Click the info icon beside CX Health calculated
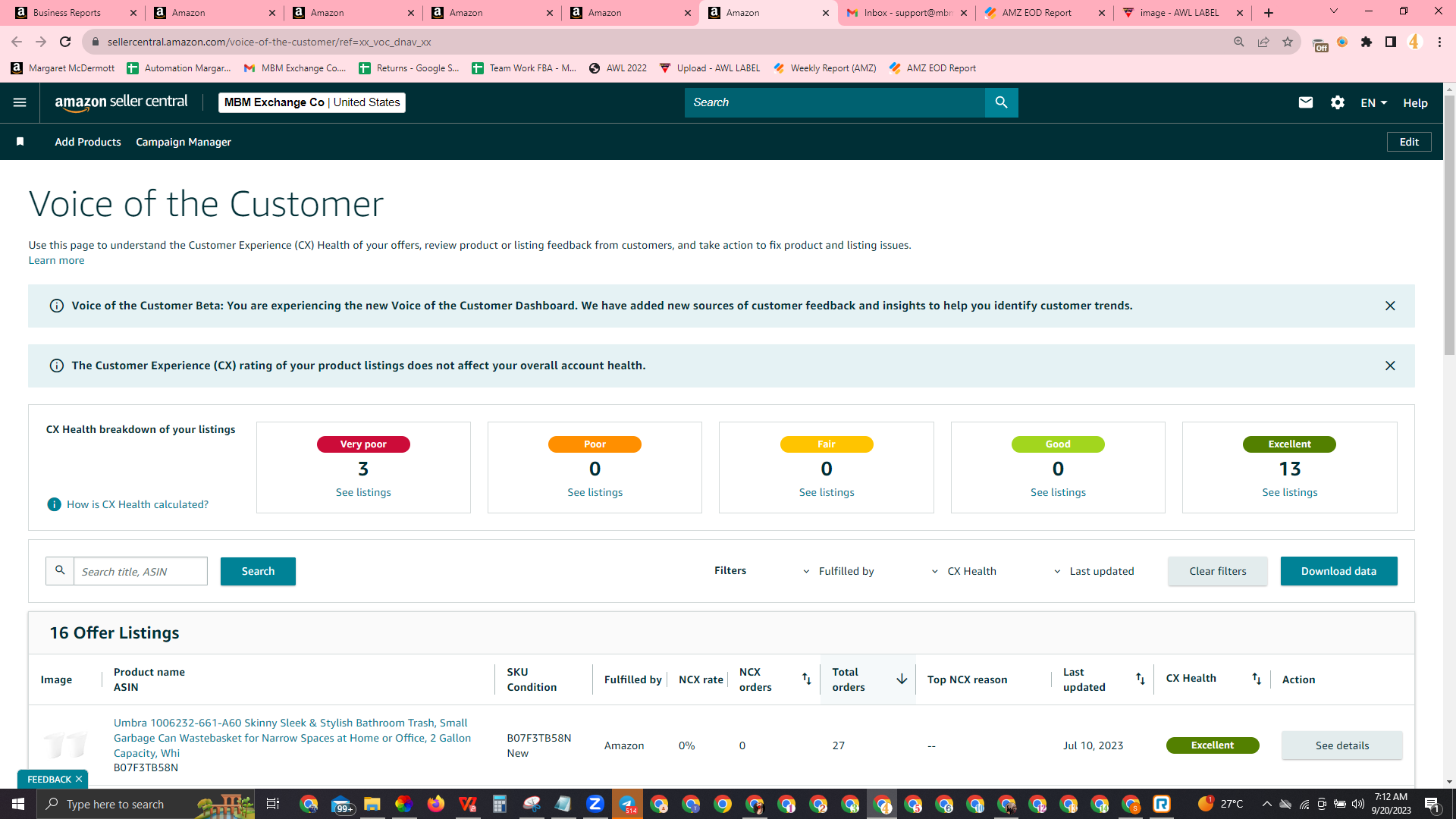The height and width of the screenshot is (819, 1456). [54, 504]
